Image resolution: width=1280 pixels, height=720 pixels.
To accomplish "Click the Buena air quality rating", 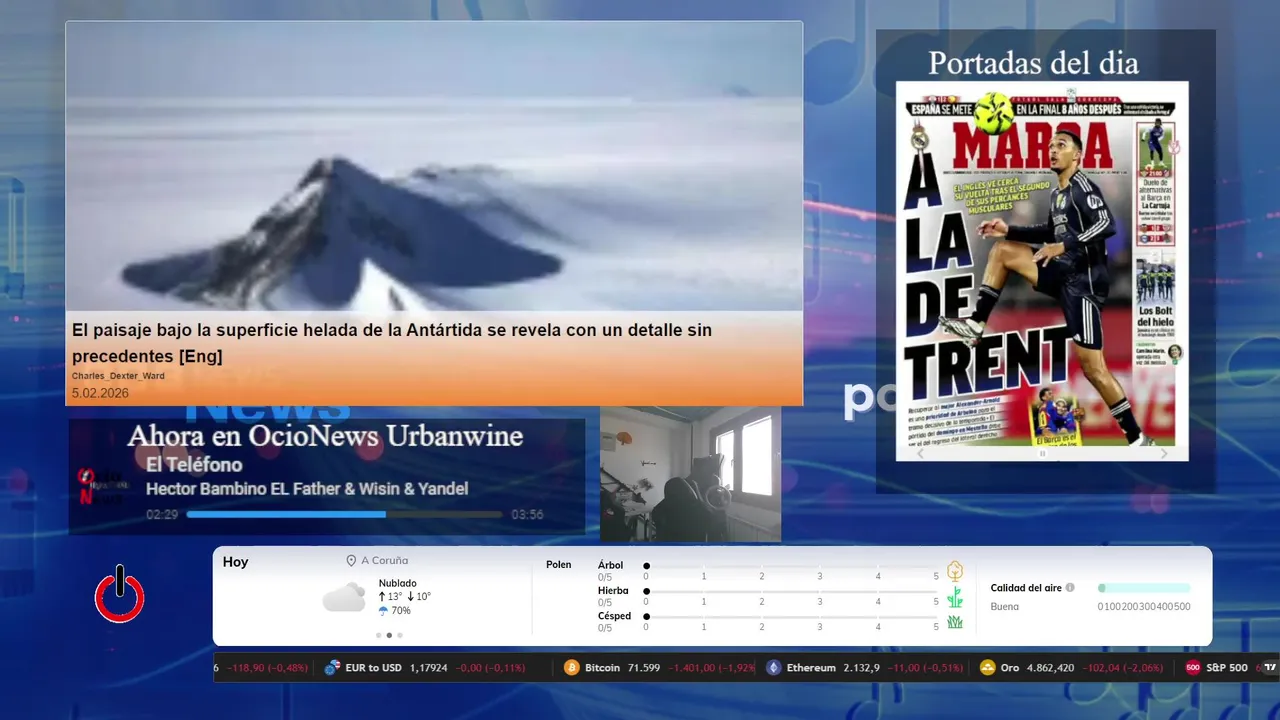I will (x=1005, y=607).
